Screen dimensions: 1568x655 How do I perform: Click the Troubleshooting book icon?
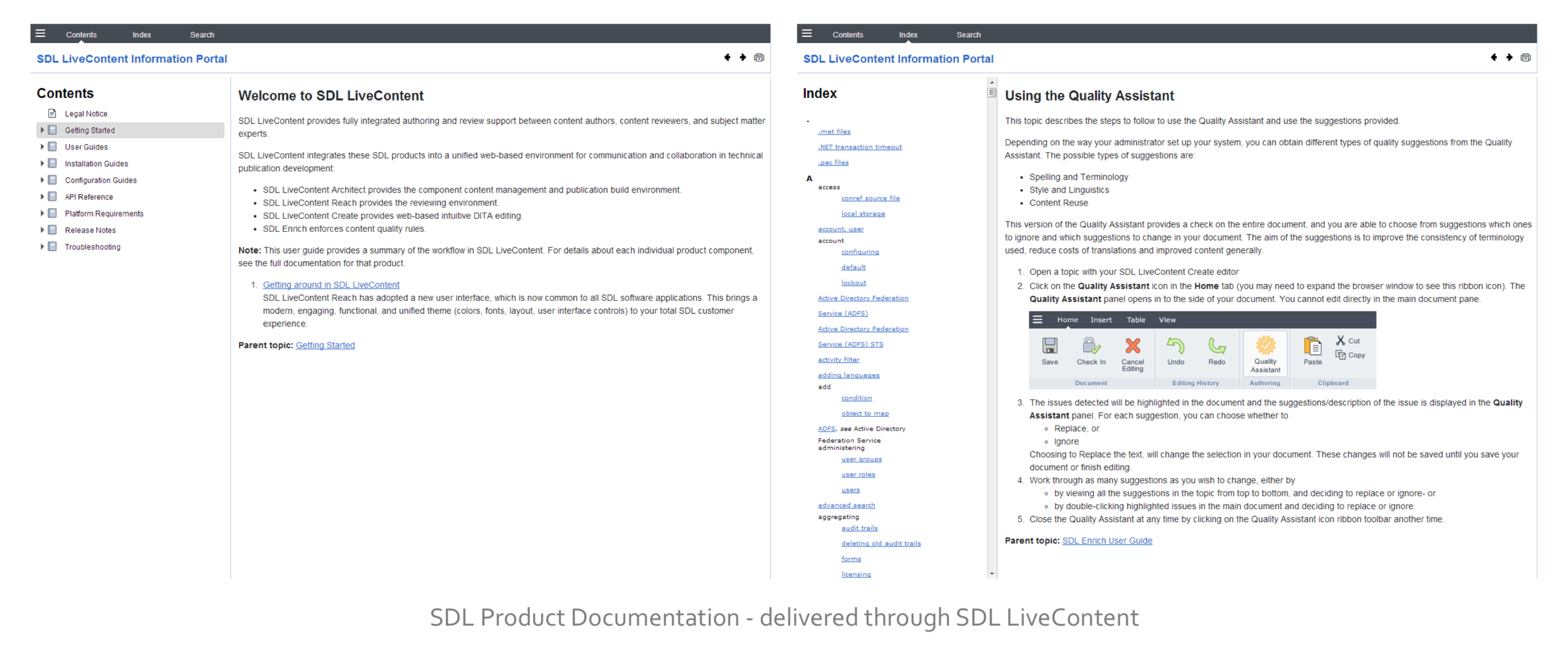click(x=53, y=246)
